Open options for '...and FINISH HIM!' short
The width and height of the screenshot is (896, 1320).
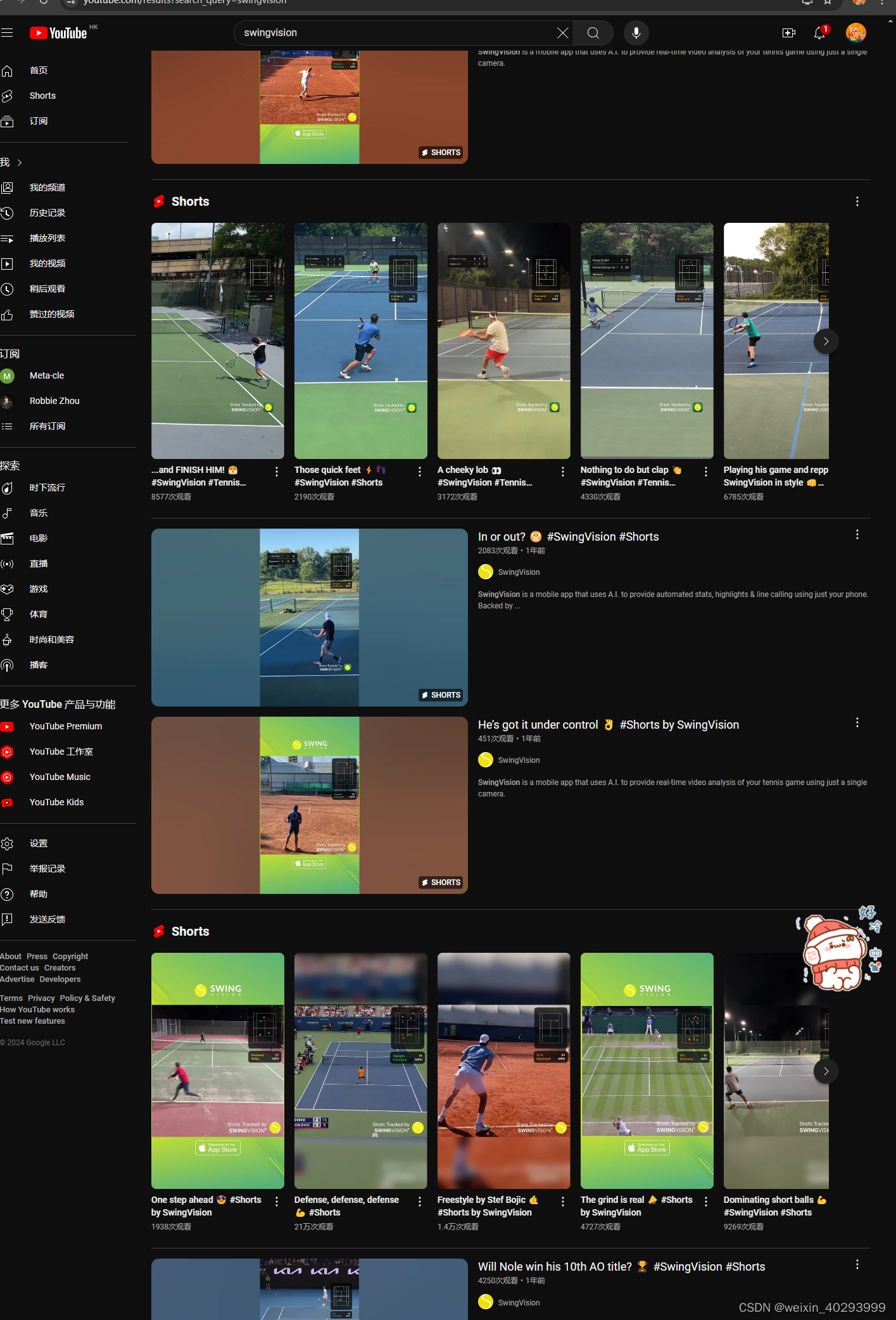pos(277,472)
